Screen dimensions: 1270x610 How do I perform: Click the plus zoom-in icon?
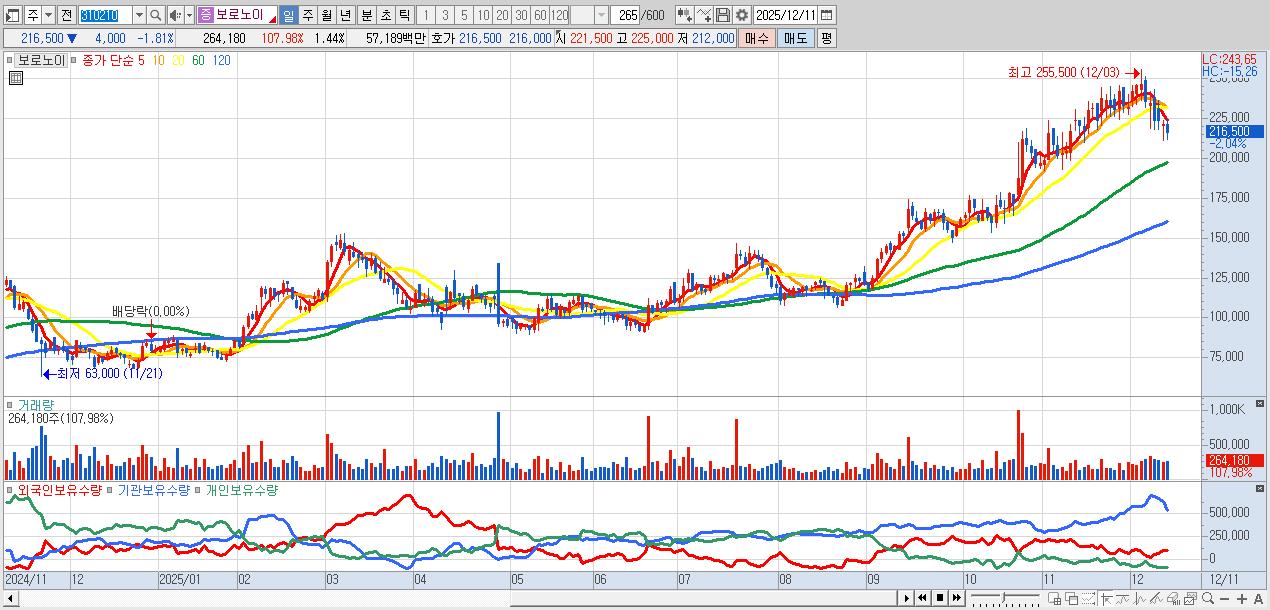click(1241, 599)
